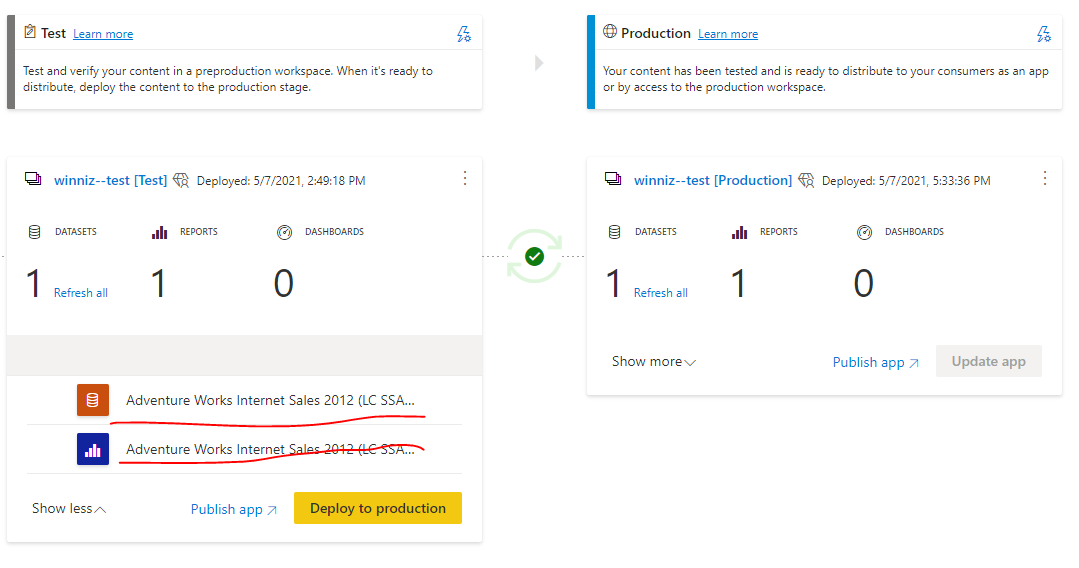Open deployment settings lightning icon on Production stage

[x=1044, y=34]
